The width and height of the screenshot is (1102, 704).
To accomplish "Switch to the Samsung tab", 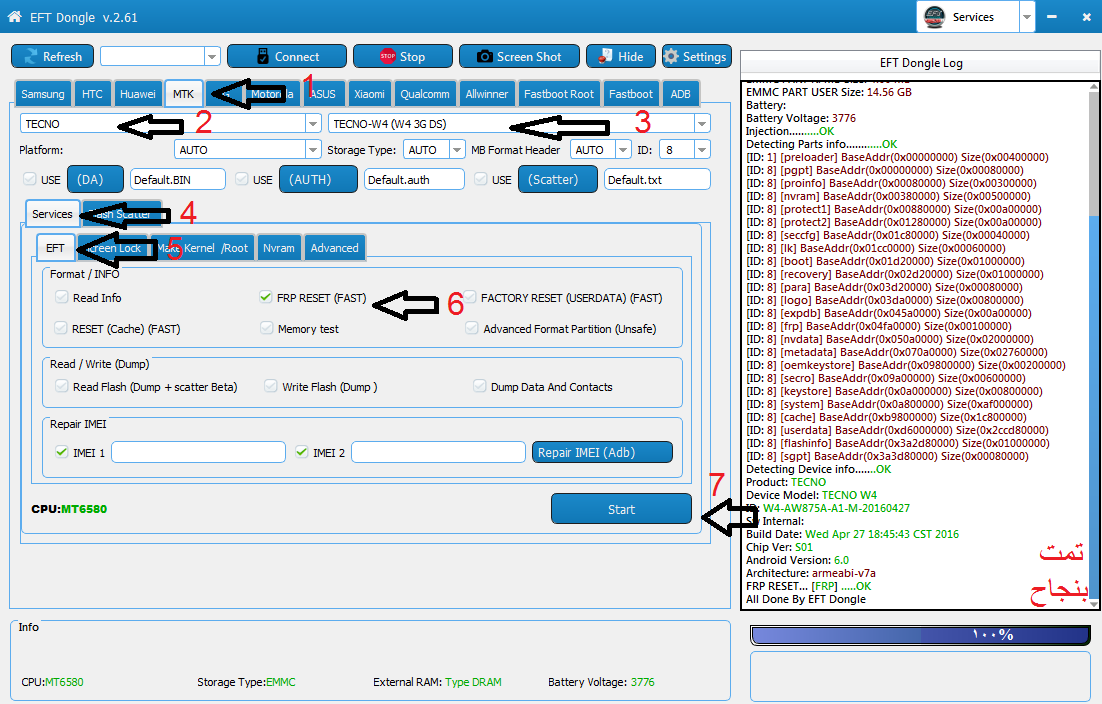I will point(43,93).
